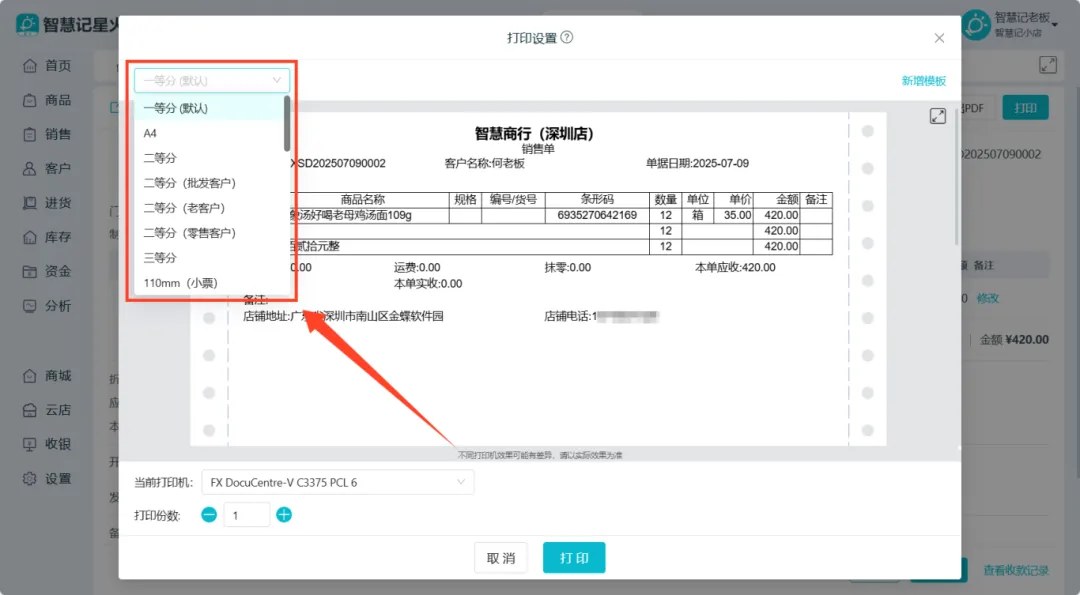Click the template dropdown list scrollbar

click(x=287, y=124)
